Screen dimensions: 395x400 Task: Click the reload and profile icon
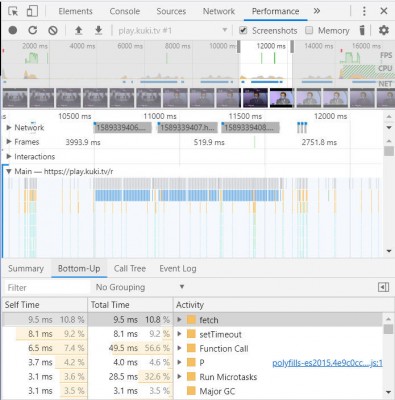click(x=32, y=31)
